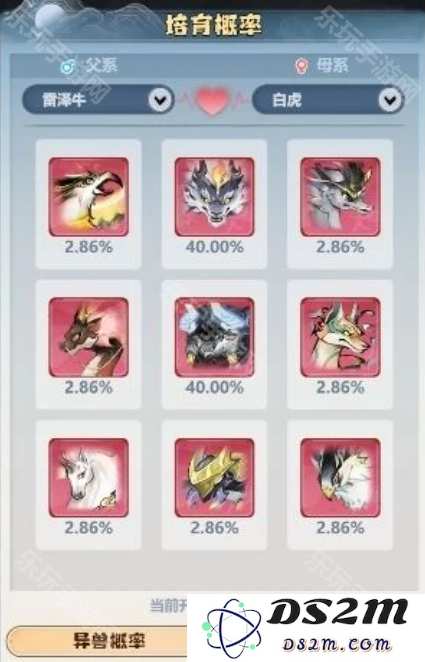
Task: Select the black ox with cloud mane
Action: [x=214, y=337]
